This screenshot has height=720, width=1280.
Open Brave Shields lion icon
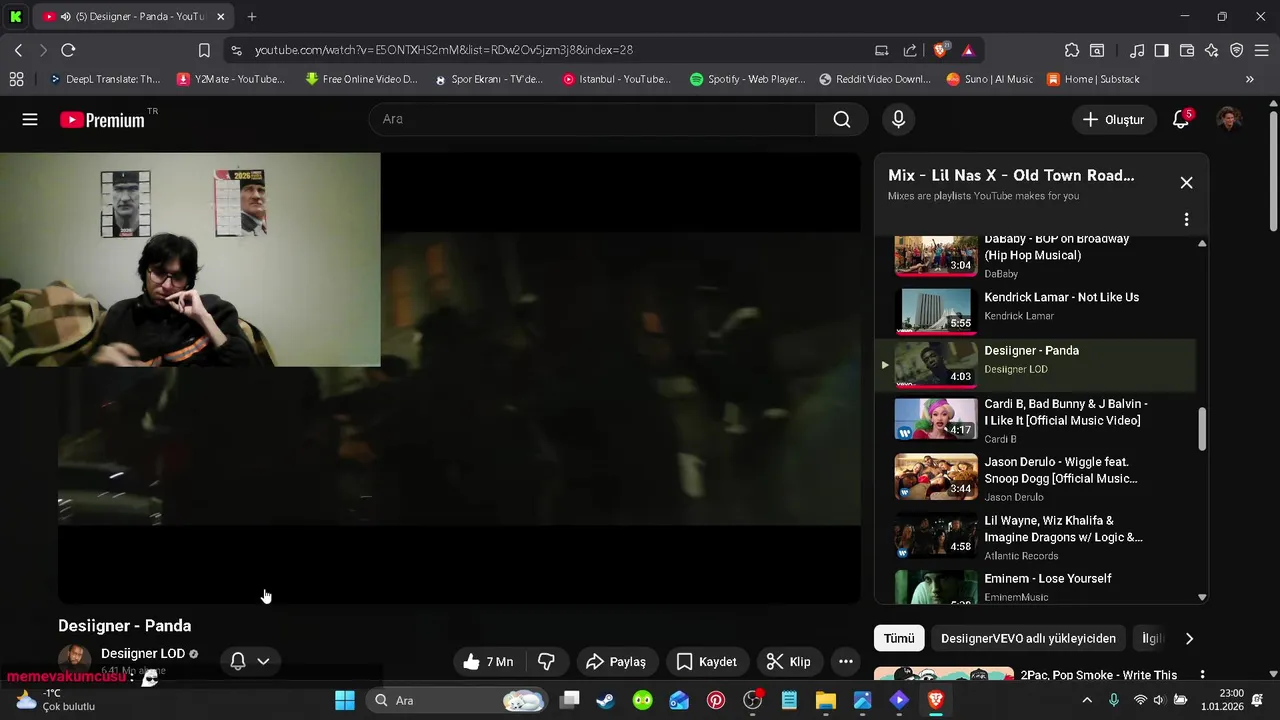coord(940,50)
